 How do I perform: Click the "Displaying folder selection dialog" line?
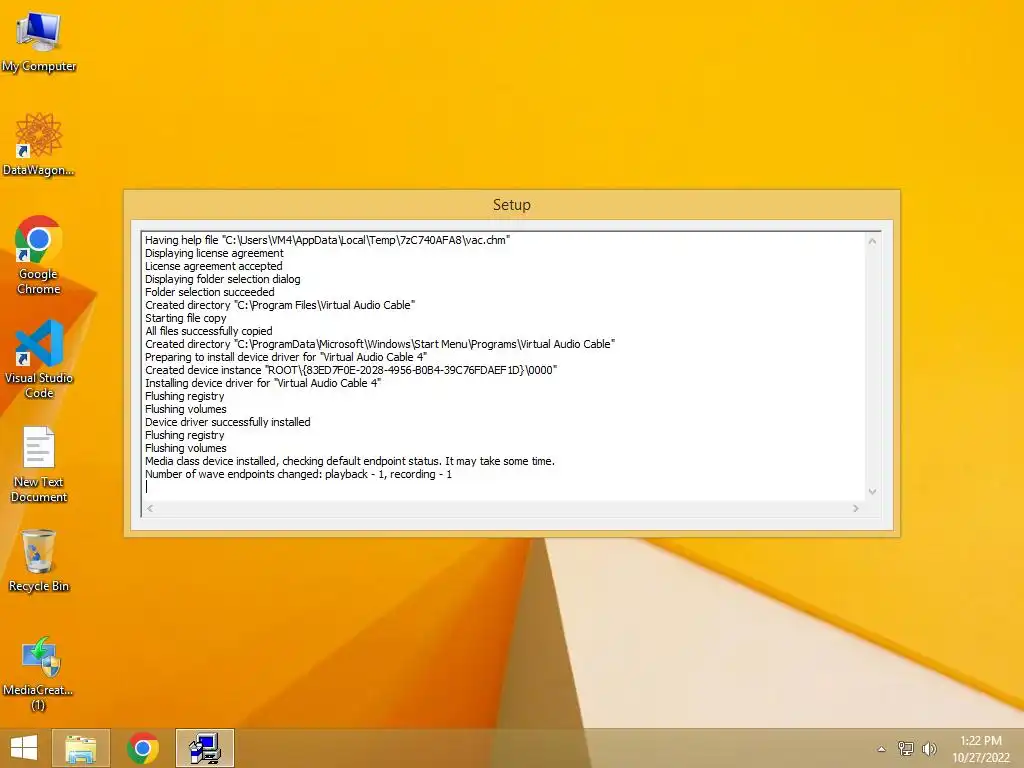[223, 279]
